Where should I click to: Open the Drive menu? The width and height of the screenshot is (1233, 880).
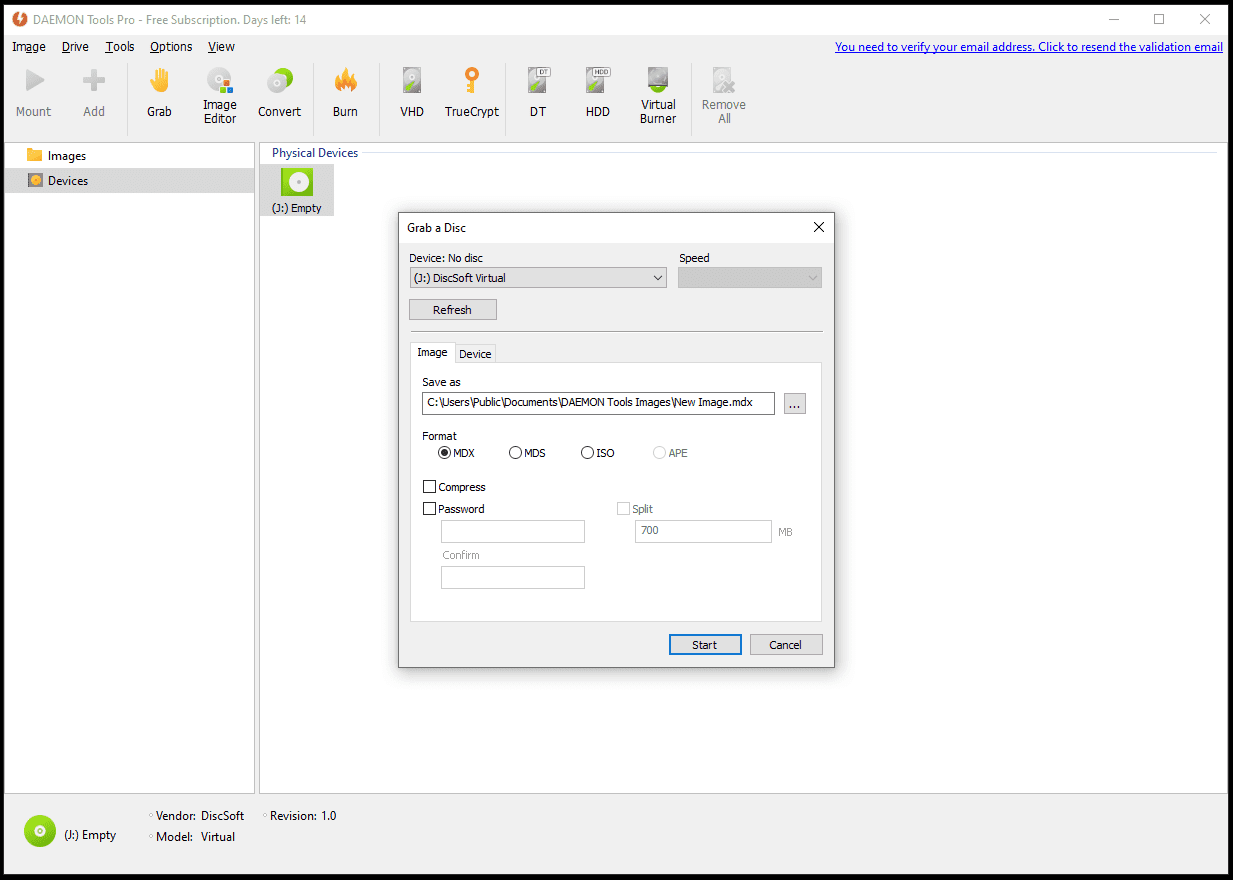tap(75, 46)
